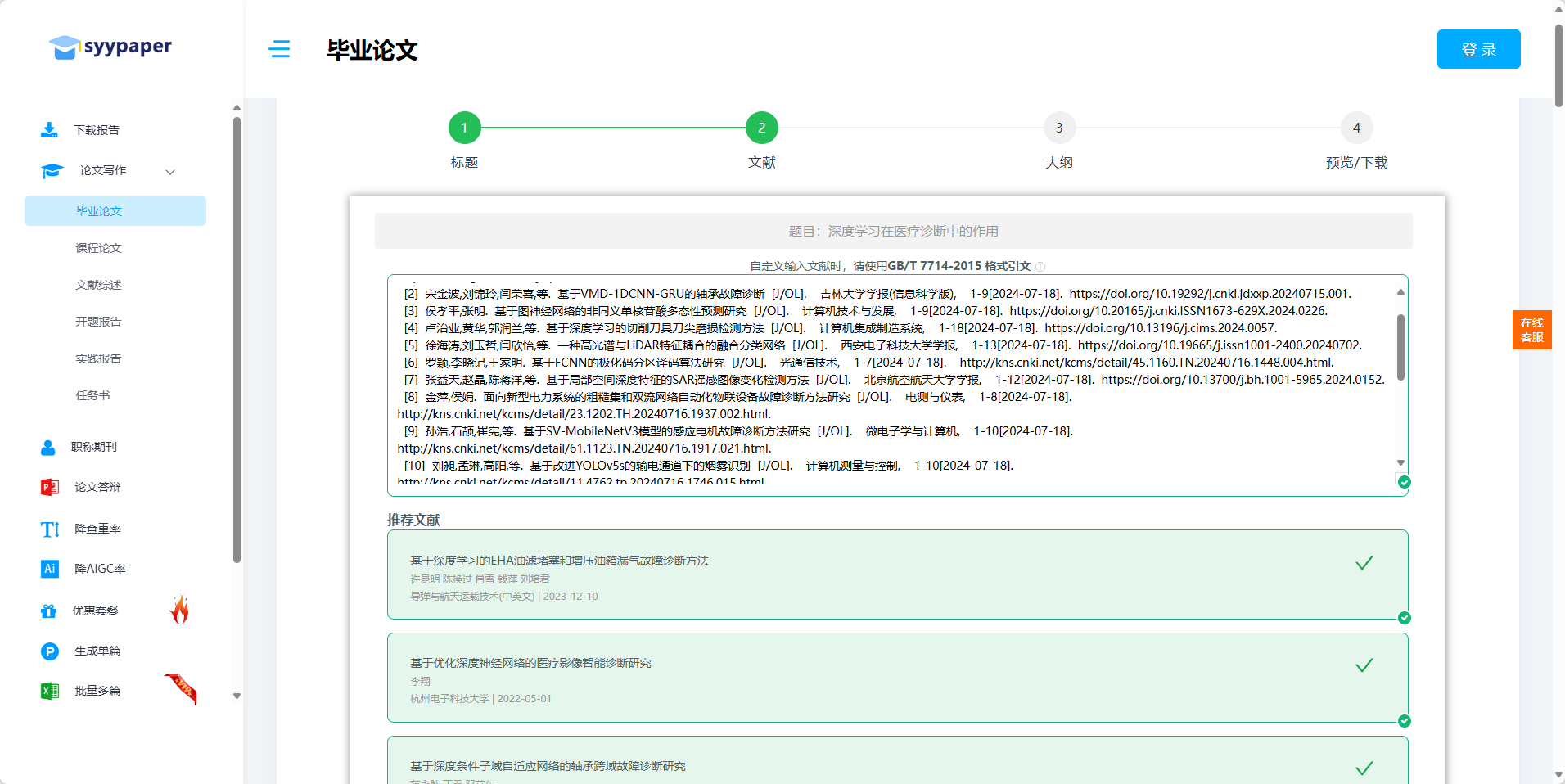Click title 基于深度条件子域自适应网络的轴承跨域故障诊断研究
Screen dimensions: 1565x784
coord(548,766)
